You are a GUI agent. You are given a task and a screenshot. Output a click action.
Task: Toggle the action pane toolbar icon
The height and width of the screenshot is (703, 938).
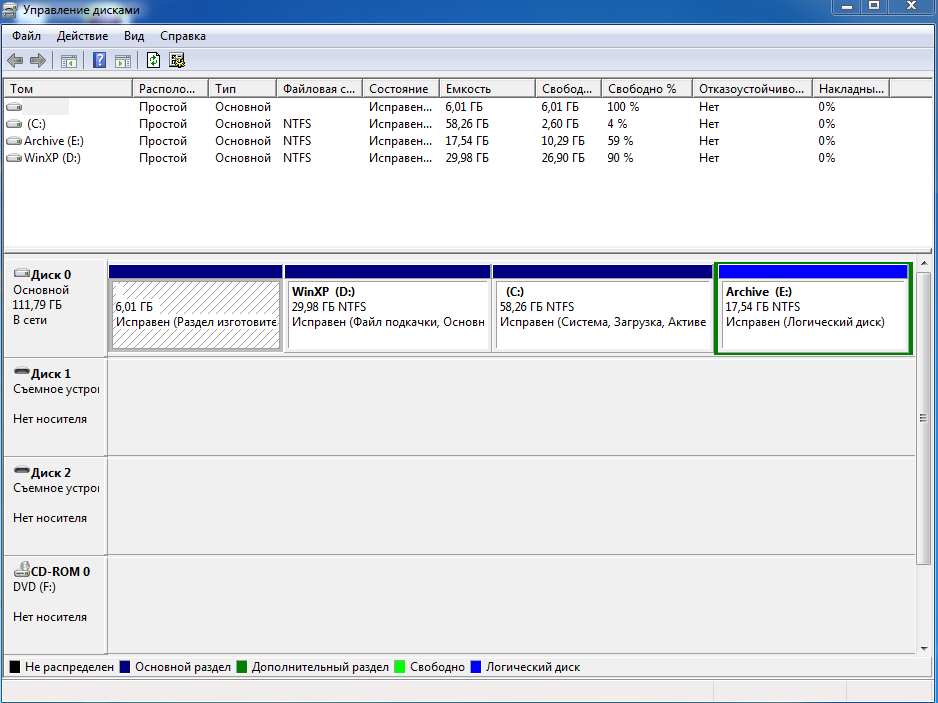point(123,60)
